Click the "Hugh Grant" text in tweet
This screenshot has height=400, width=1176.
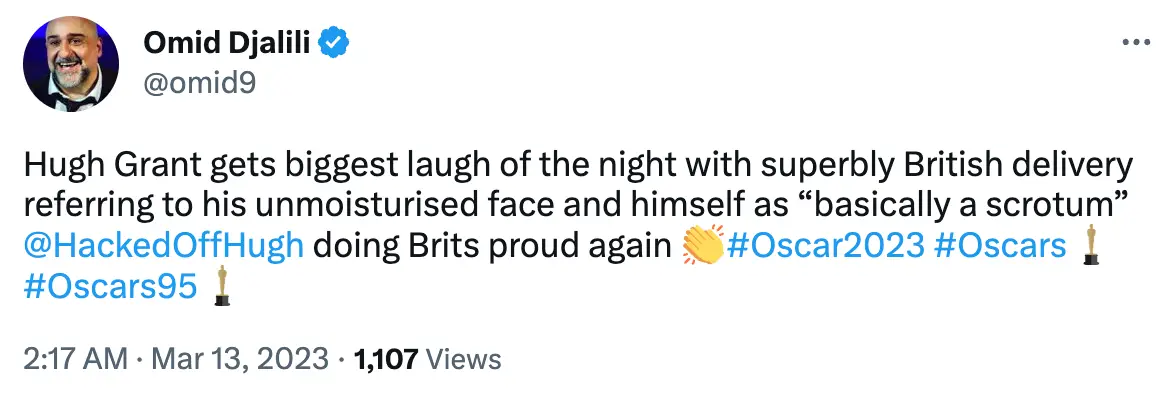(87, 166)
